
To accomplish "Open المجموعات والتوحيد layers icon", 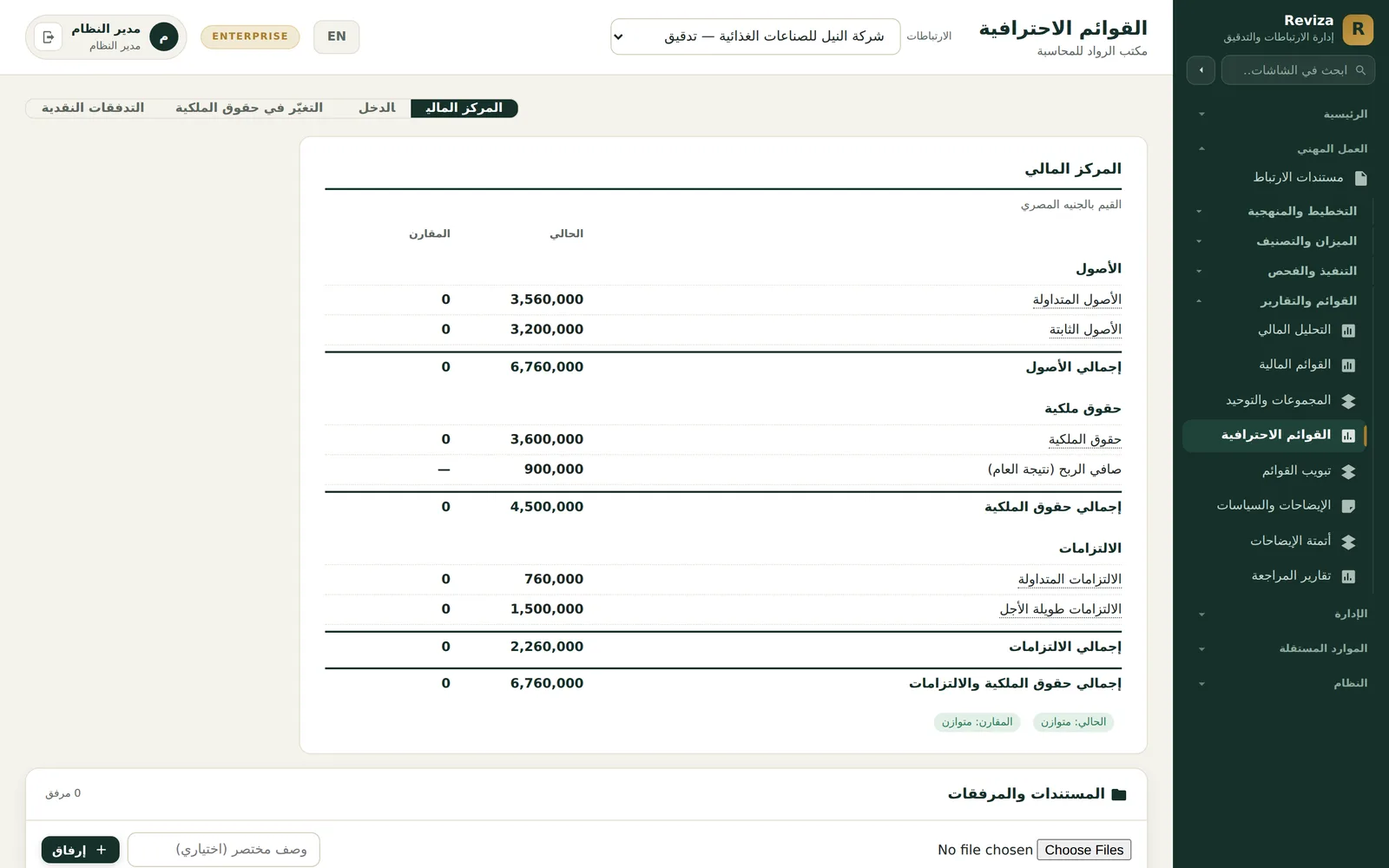I will pyautogui.click(x=1348, y=401).
